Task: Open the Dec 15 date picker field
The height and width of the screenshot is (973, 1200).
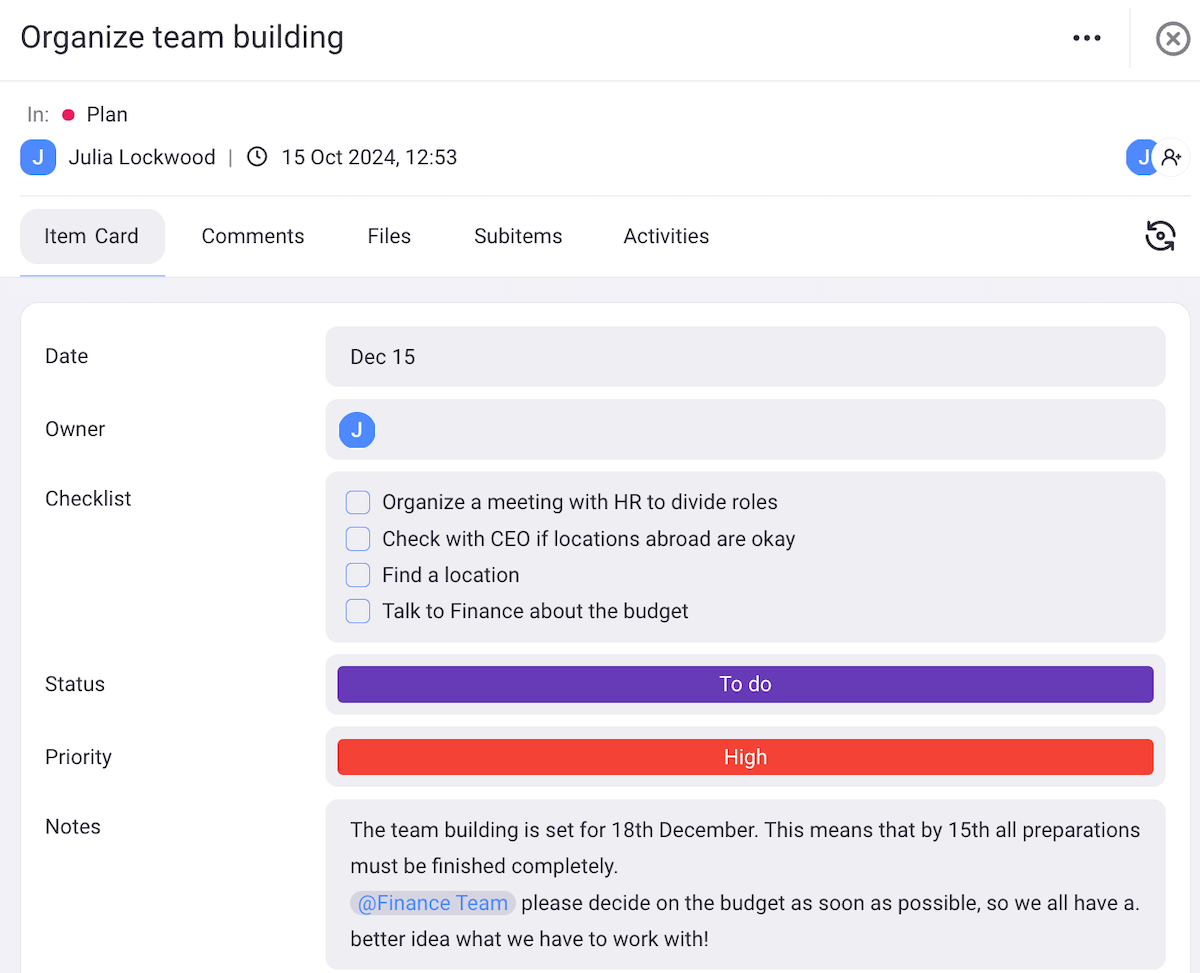Action: tap(745, 357)
